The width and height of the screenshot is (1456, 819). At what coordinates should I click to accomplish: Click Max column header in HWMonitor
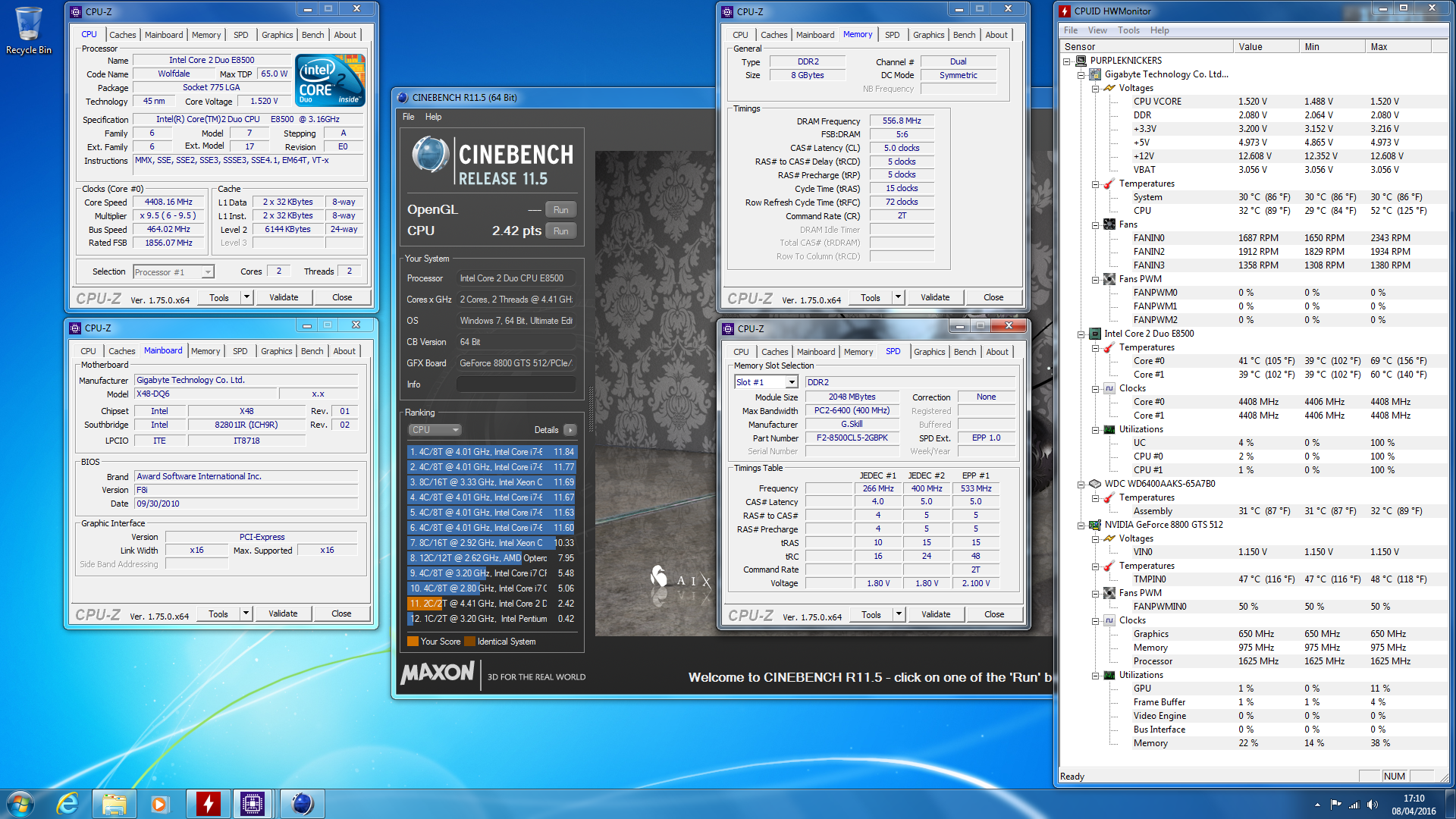pyautogui.click(x=1398, y=47)
